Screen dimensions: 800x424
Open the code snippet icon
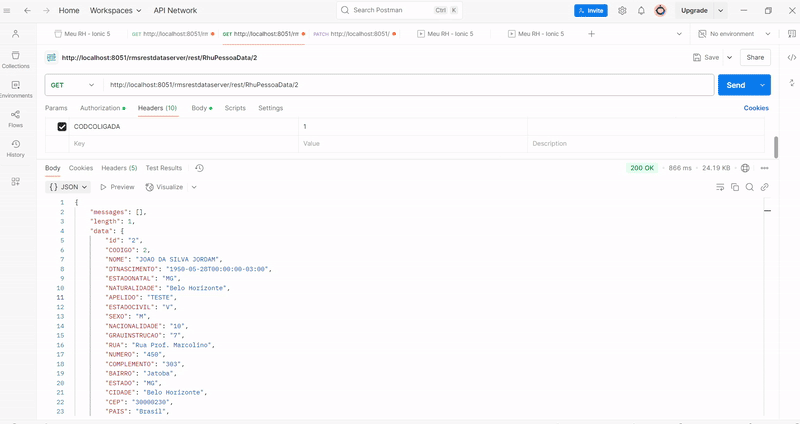[792, 57]
